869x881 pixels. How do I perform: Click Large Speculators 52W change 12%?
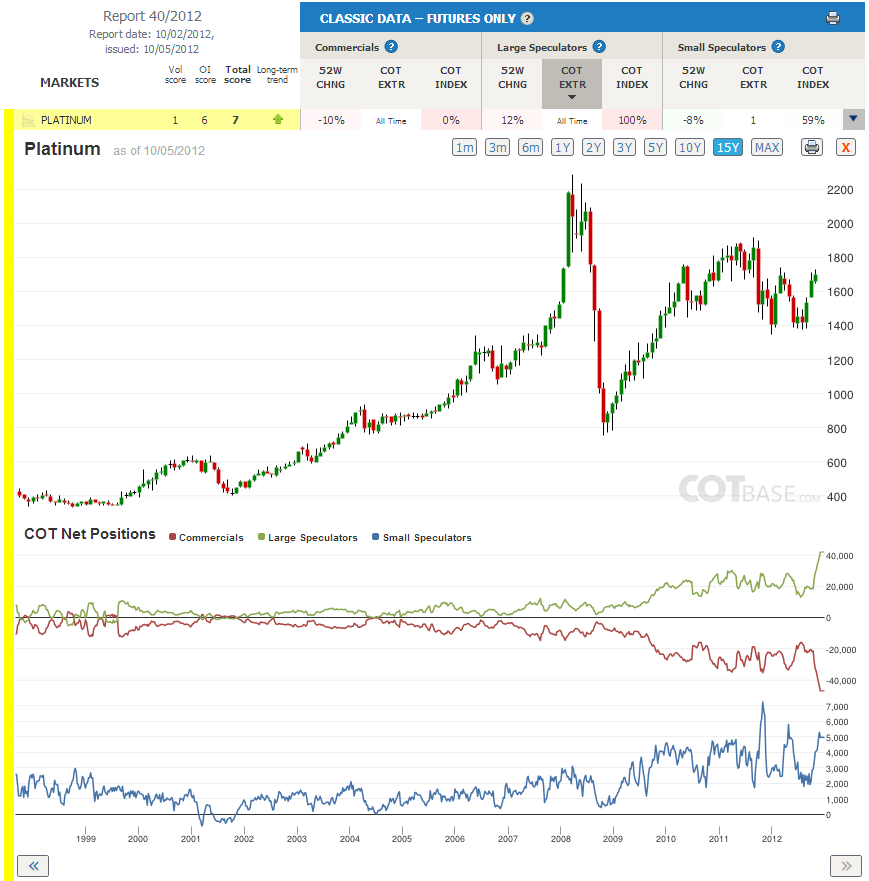pyautogui.click(x=512, y=120)
